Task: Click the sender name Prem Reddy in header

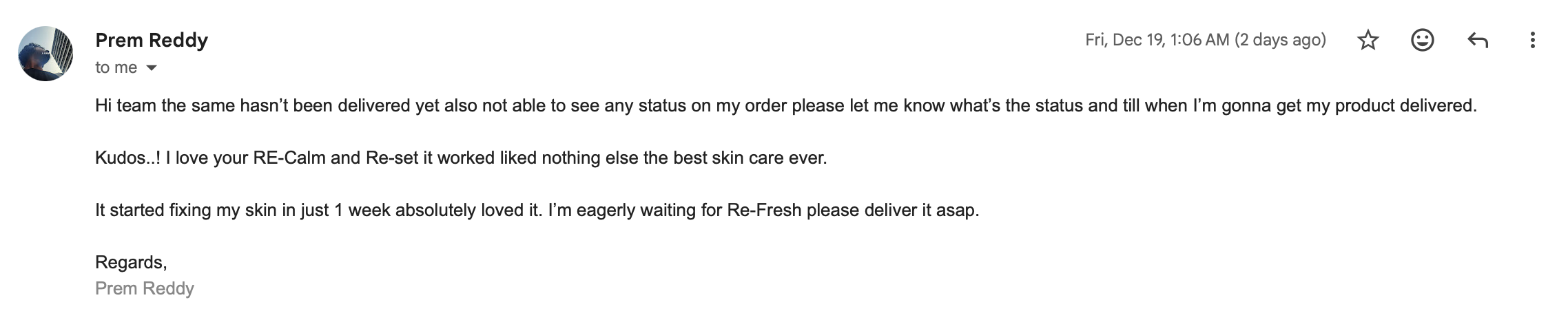Action: tap(152, 41)
